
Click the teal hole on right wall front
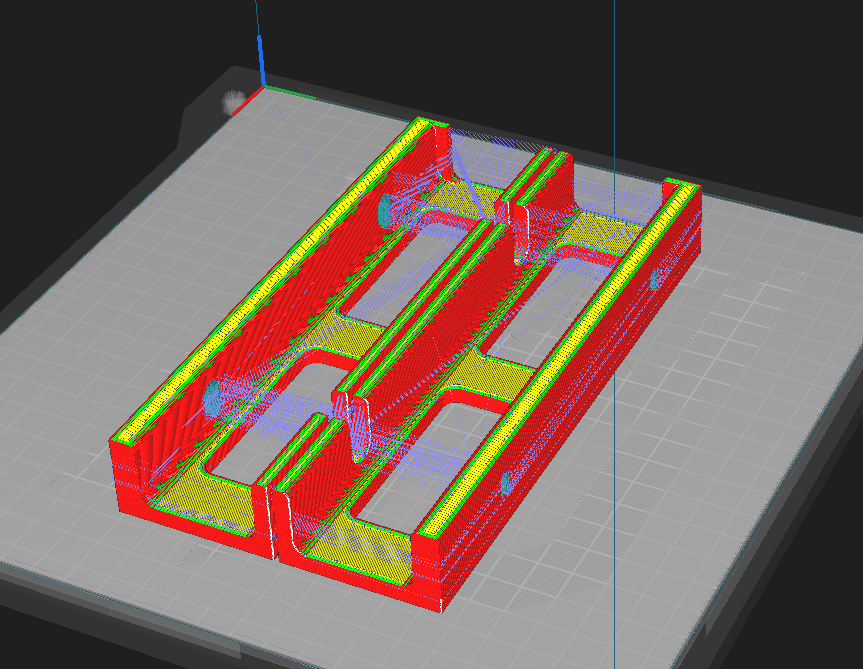[x=506, y=482]
